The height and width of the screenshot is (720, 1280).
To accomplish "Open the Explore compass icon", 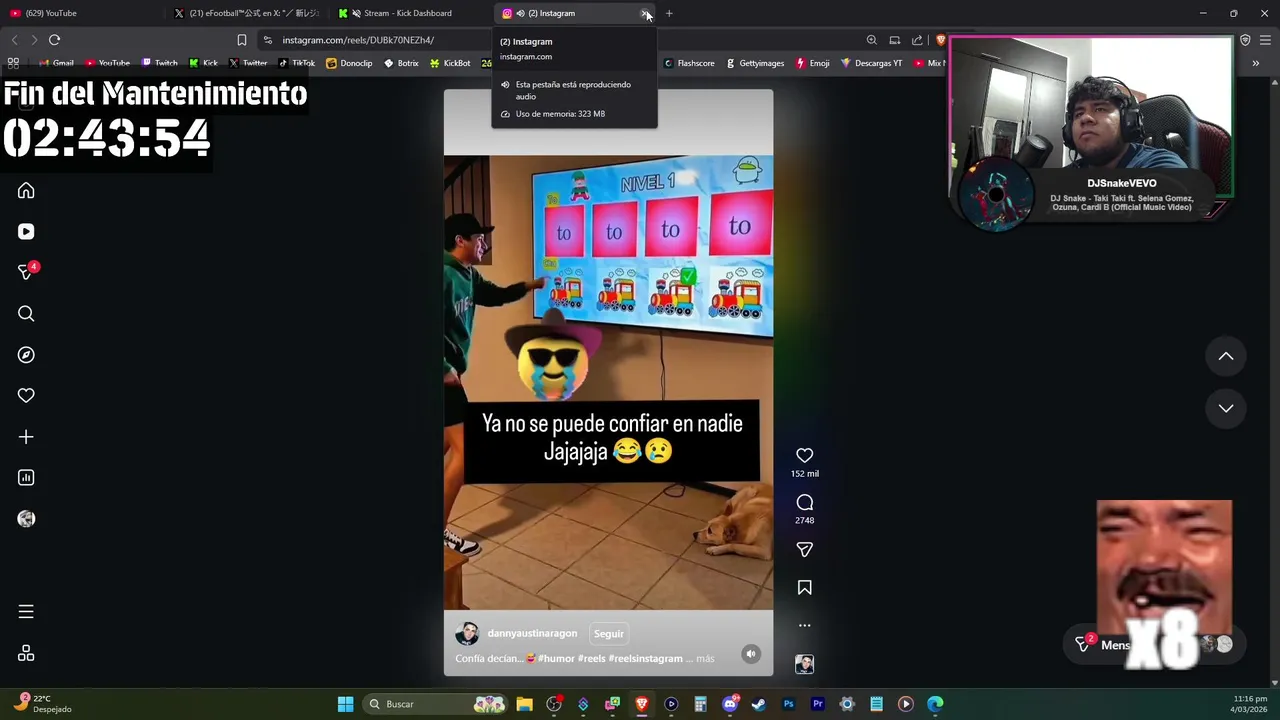I will click(x=26, y=355).
